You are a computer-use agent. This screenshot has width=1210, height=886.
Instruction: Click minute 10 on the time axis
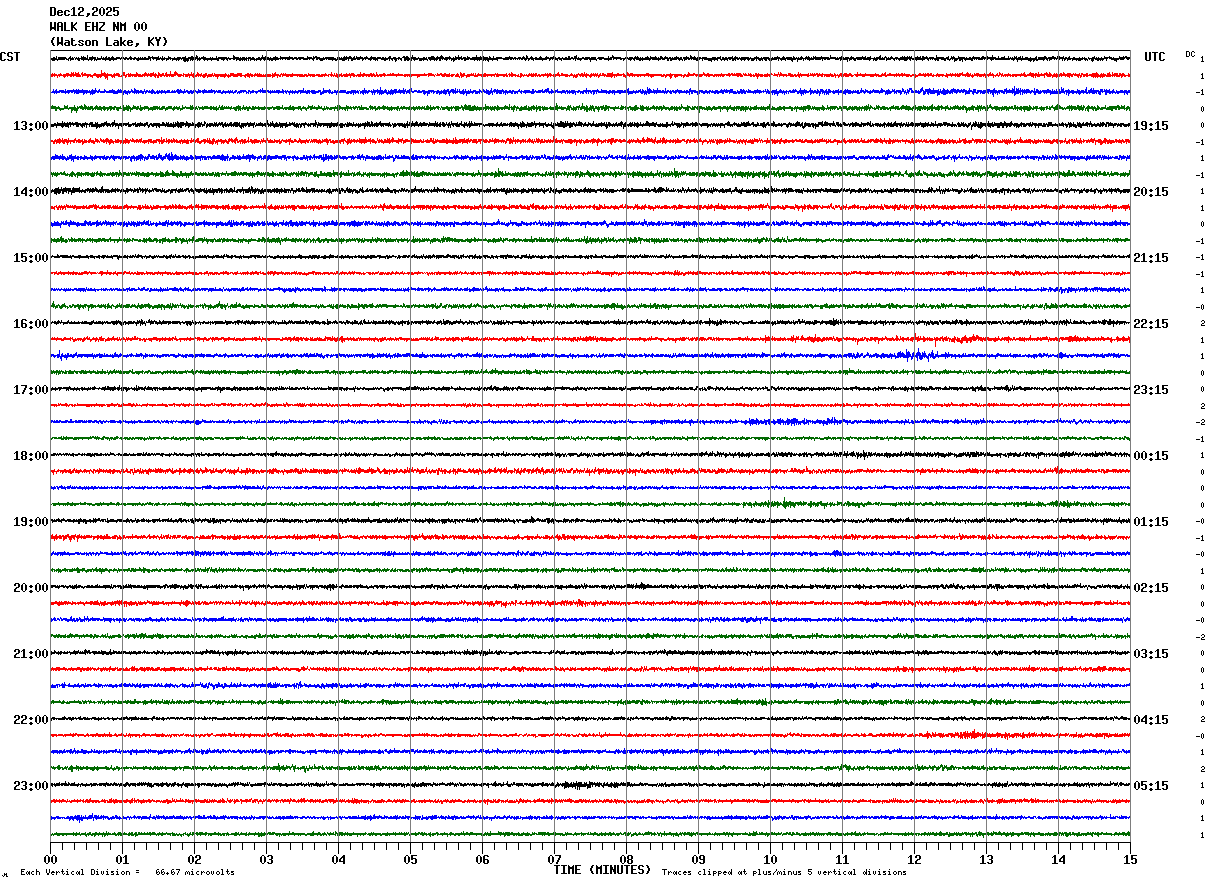(770, 859)
